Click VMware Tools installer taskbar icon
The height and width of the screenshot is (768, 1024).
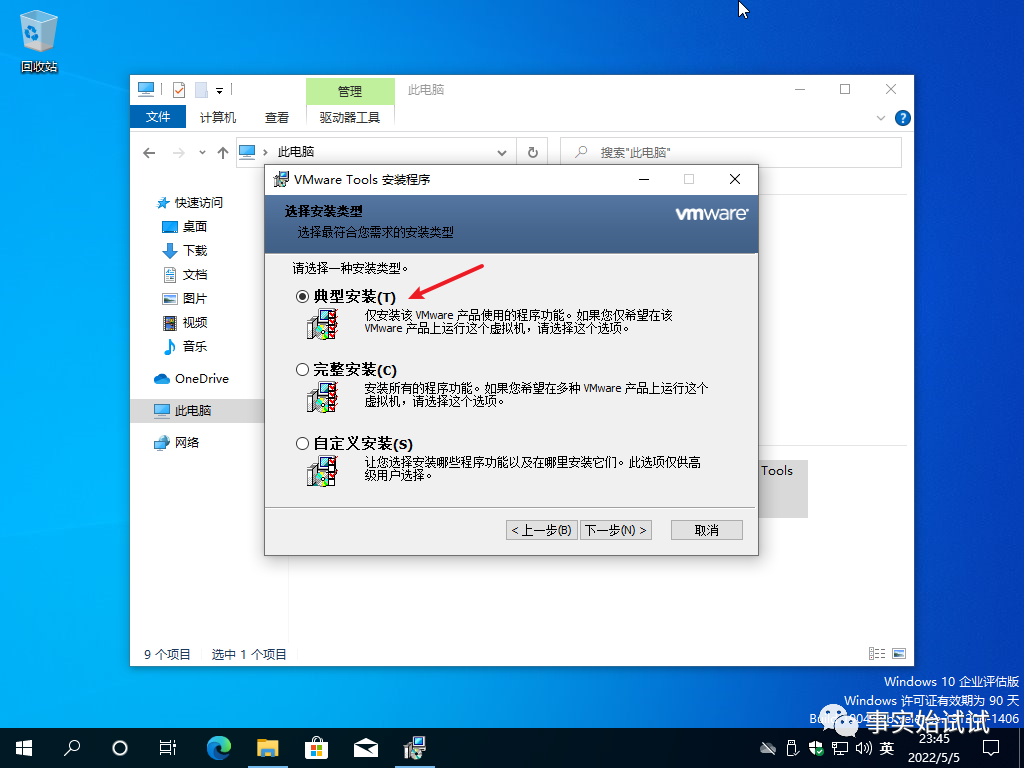click(x=415, y=748)
